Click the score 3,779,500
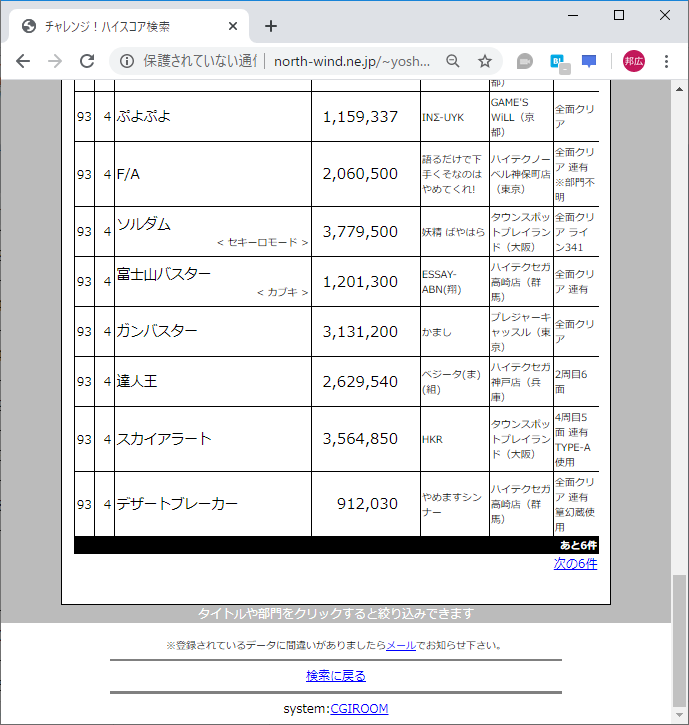 click(360, 232)
